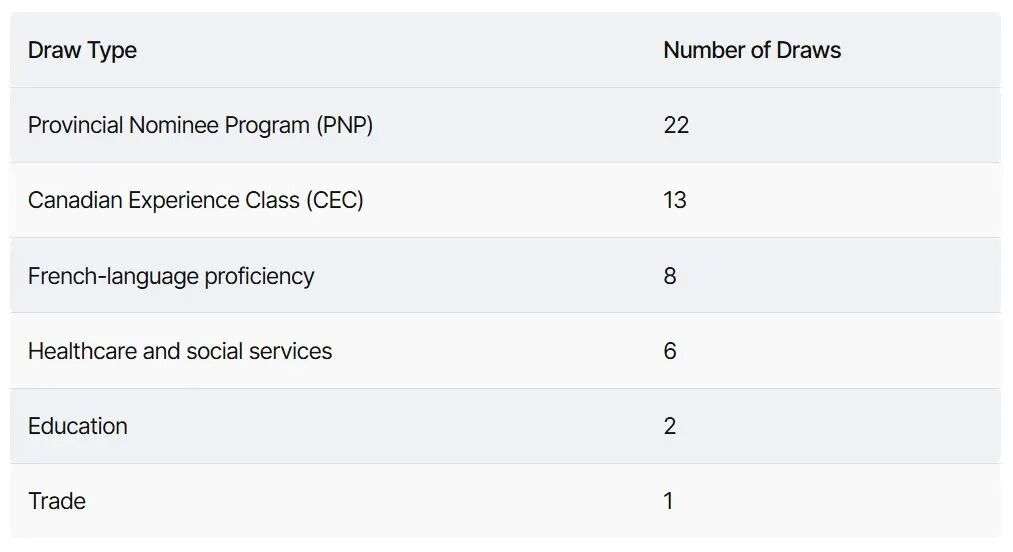The width and height of the screenshot is (1013, 552).
Task: Click the number 13 for CEC draws
Action: click(x=675, y=201)
